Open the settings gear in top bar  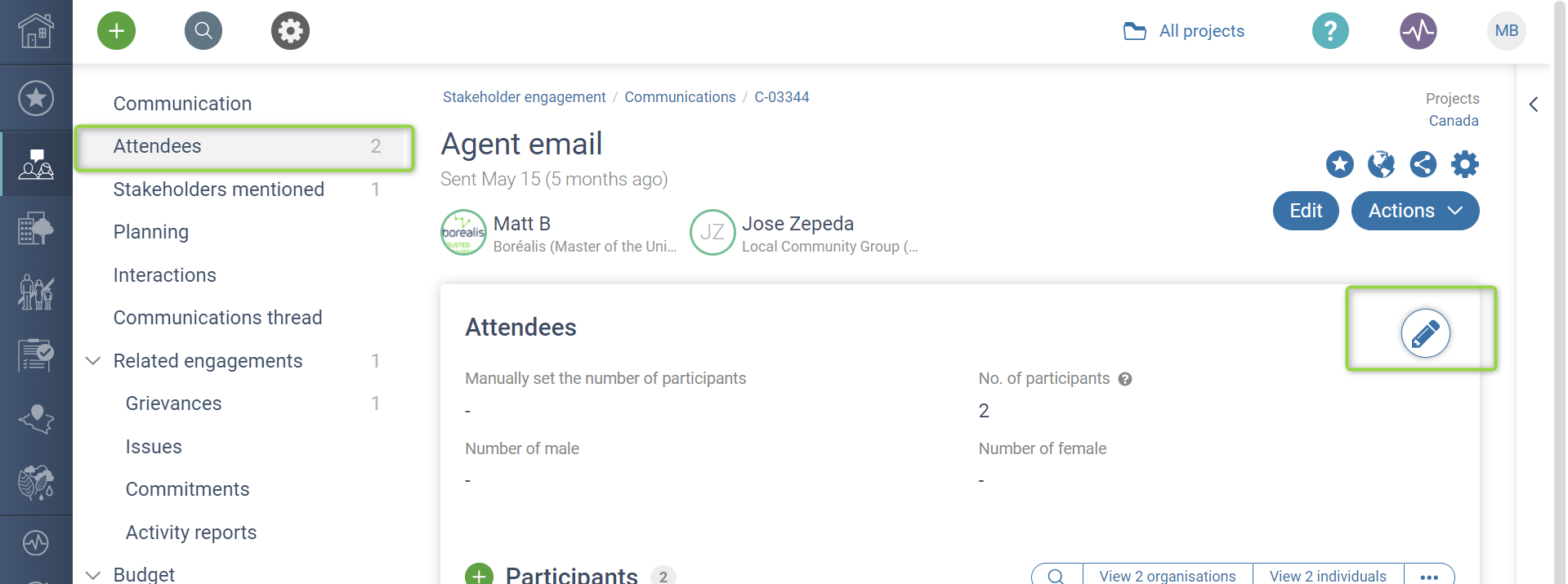[x=290, y=31]
